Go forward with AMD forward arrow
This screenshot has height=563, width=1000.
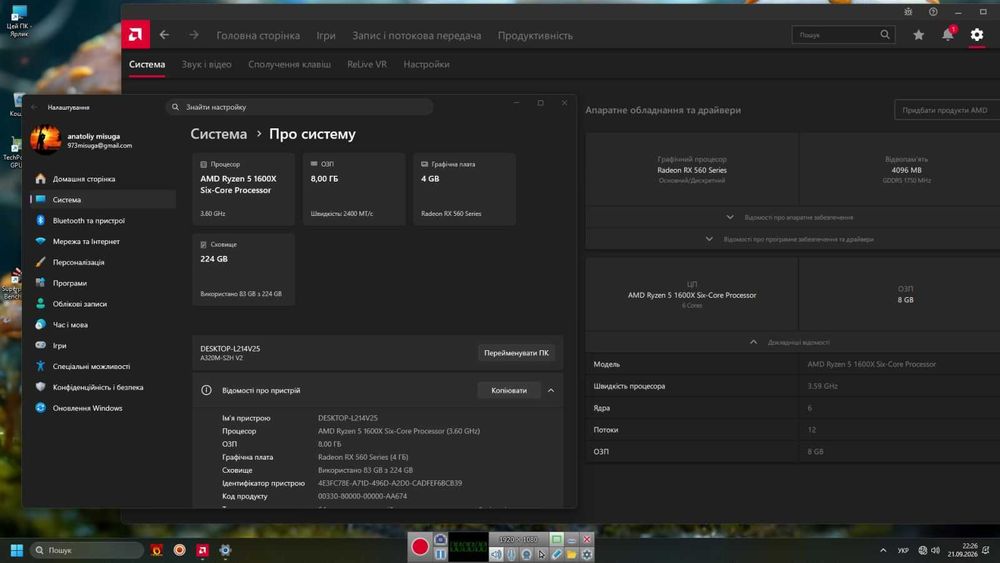(193, 34)
